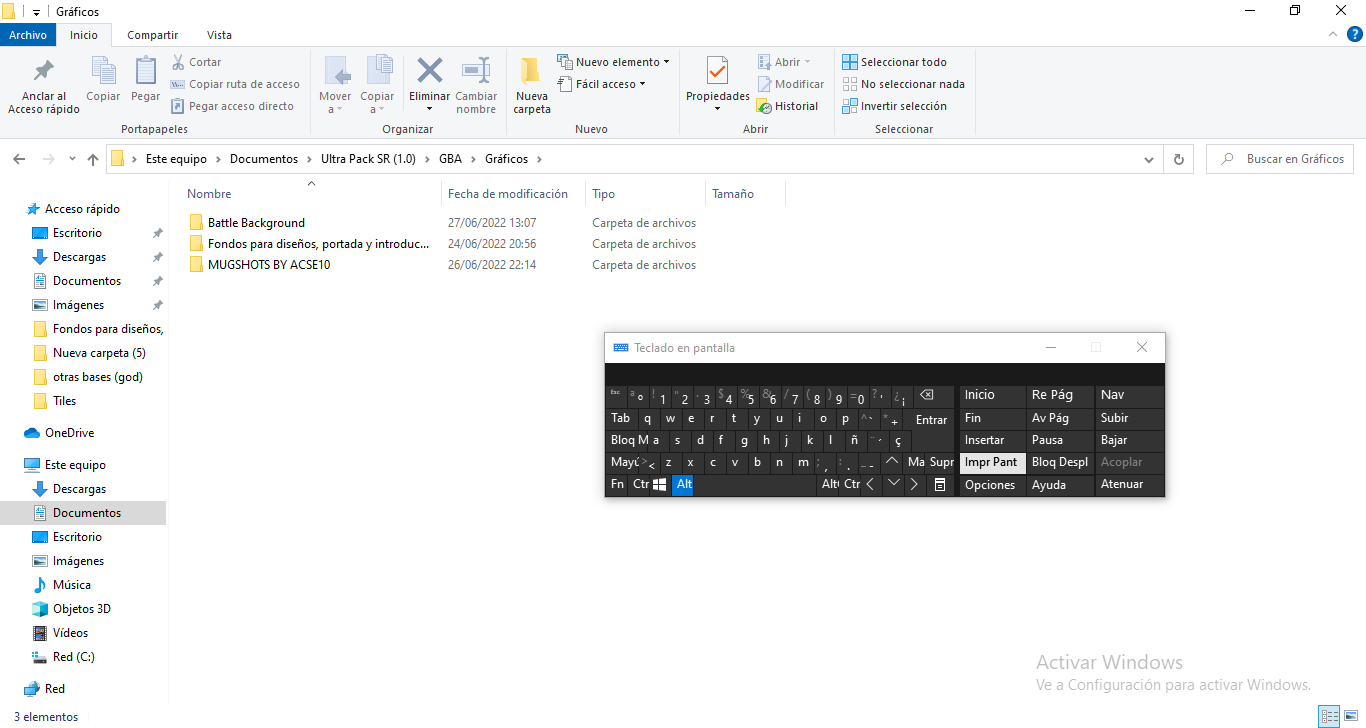1366x728 pixels.
Task: Open Propiedades from the ribbon
Action: point(717,72)
